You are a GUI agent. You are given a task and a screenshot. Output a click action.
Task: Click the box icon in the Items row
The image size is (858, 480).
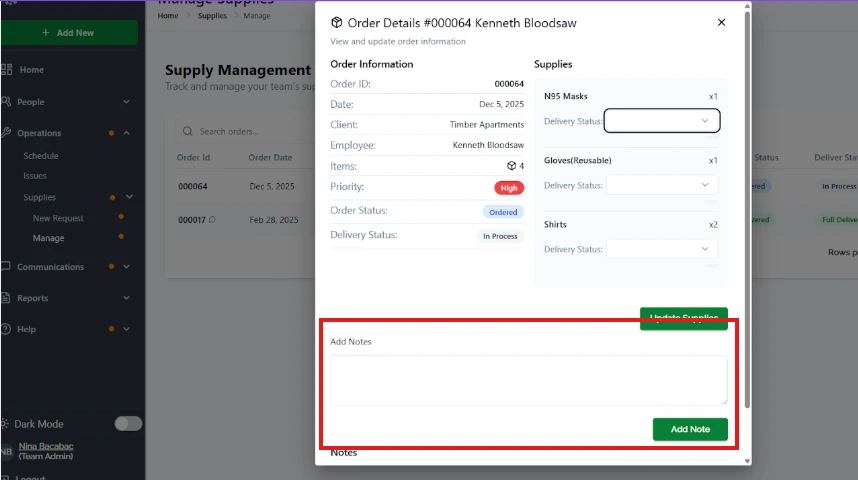tap(511, 166)
